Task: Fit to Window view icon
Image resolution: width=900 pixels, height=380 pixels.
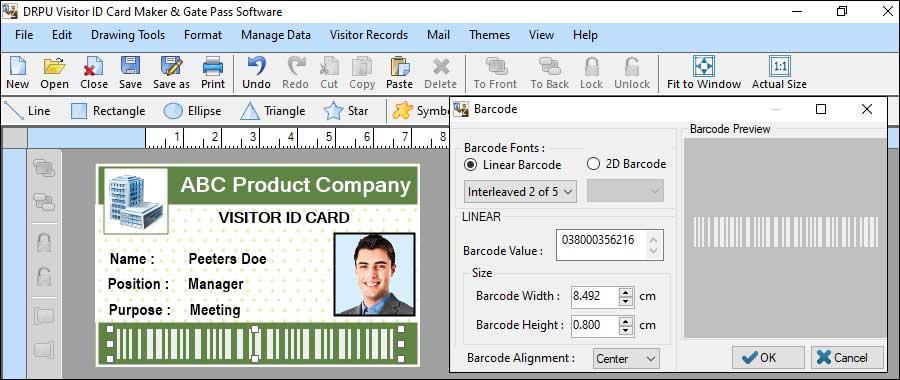Action: [704, 72]
